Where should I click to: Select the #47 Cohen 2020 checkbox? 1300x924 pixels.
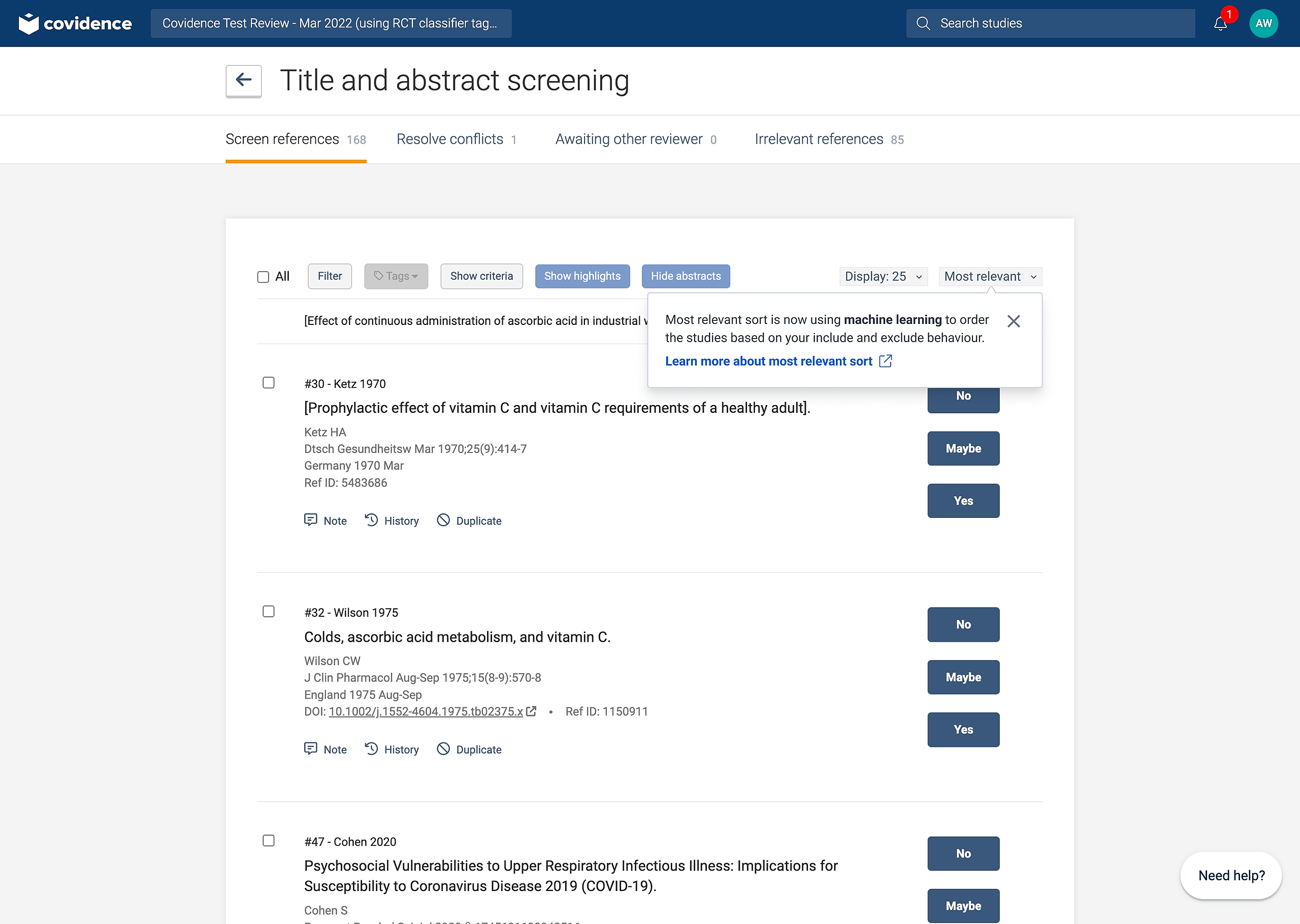coord(269,840)
